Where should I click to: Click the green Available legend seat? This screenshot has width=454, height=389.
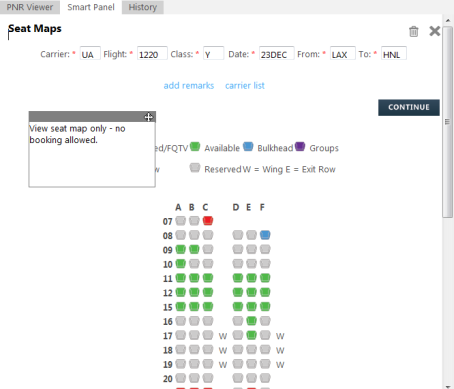pos(195,147)
